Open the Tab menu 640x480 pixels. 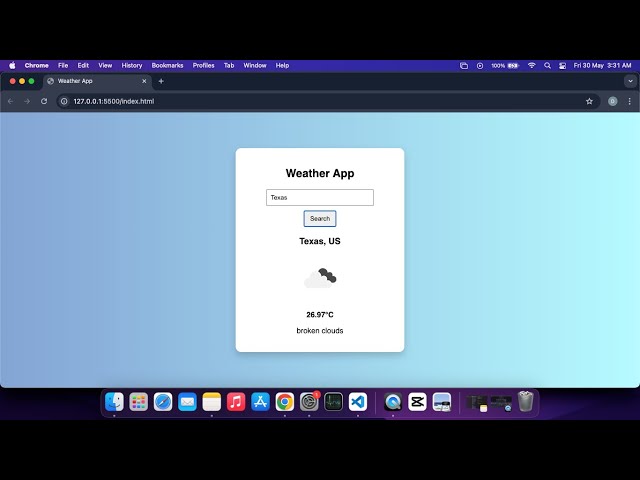click(229, 65)
